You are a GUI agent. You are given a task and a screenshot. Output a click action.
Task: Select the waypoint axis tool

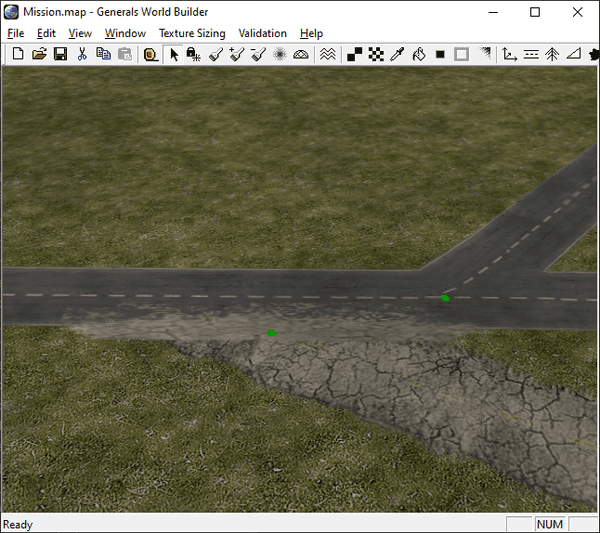[x=509, y=54]
